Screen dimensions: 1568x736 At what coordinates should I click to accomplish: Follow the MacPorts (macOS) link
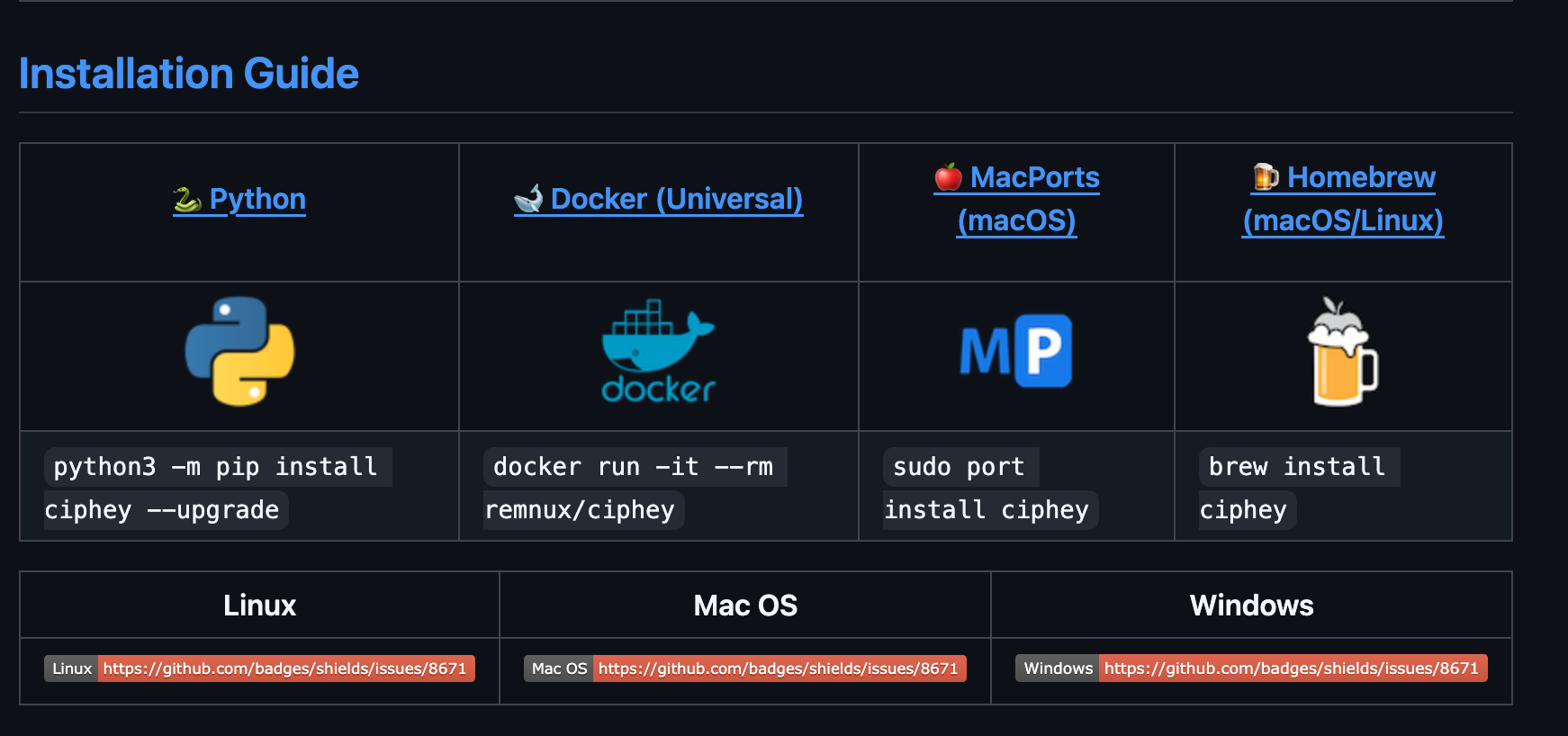tap(1034, 178)
